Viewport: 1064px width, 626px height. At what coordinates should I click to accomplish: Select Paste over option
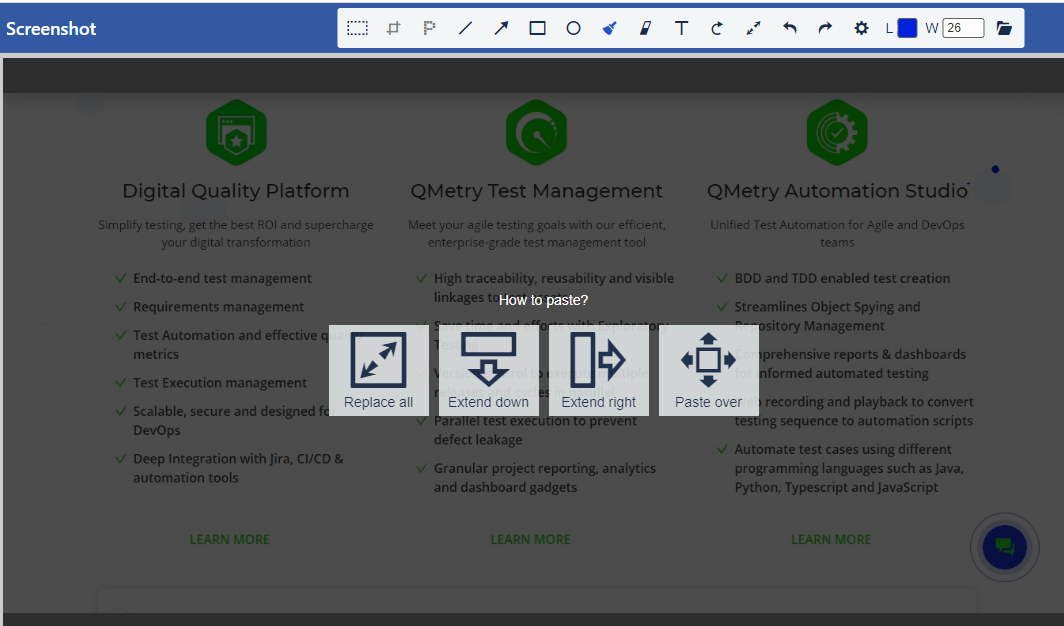708,370
